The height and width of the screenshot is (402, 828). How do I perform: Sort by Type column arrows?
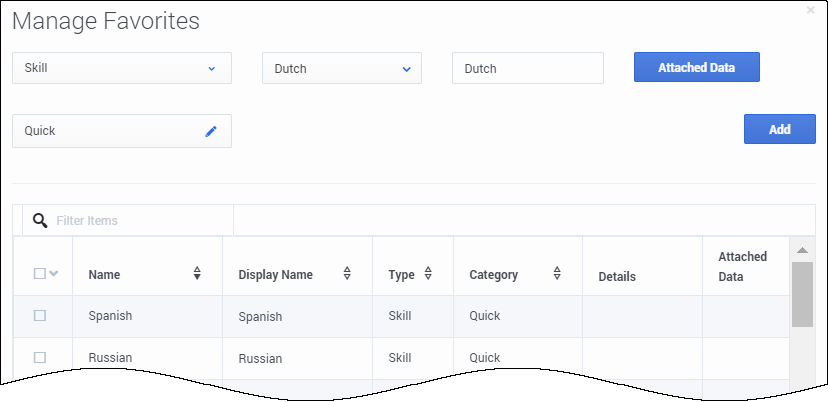point(428,273)
